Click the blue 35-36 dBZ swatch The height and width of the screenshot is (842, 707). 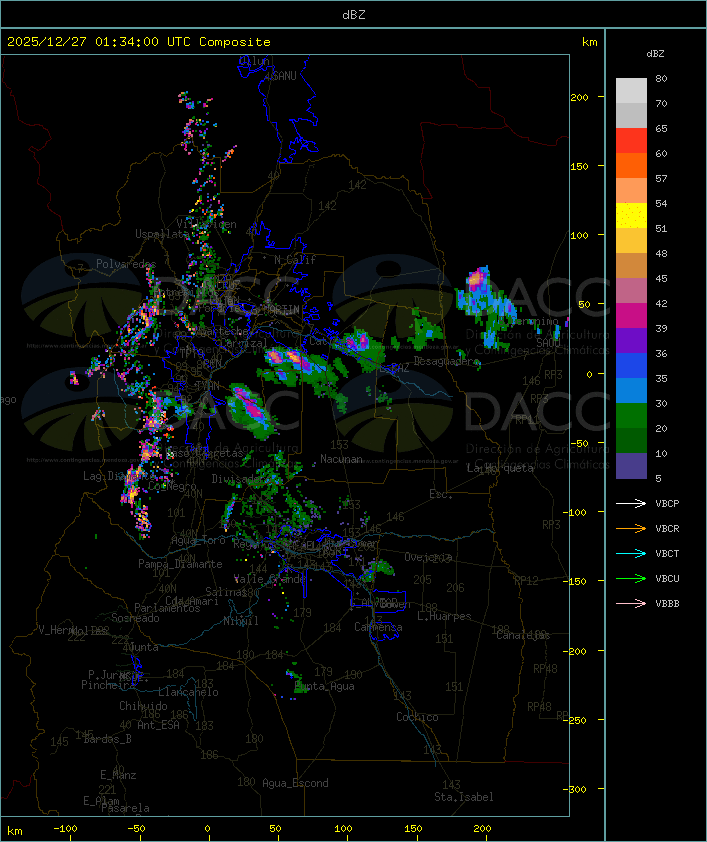click(631, 365)
